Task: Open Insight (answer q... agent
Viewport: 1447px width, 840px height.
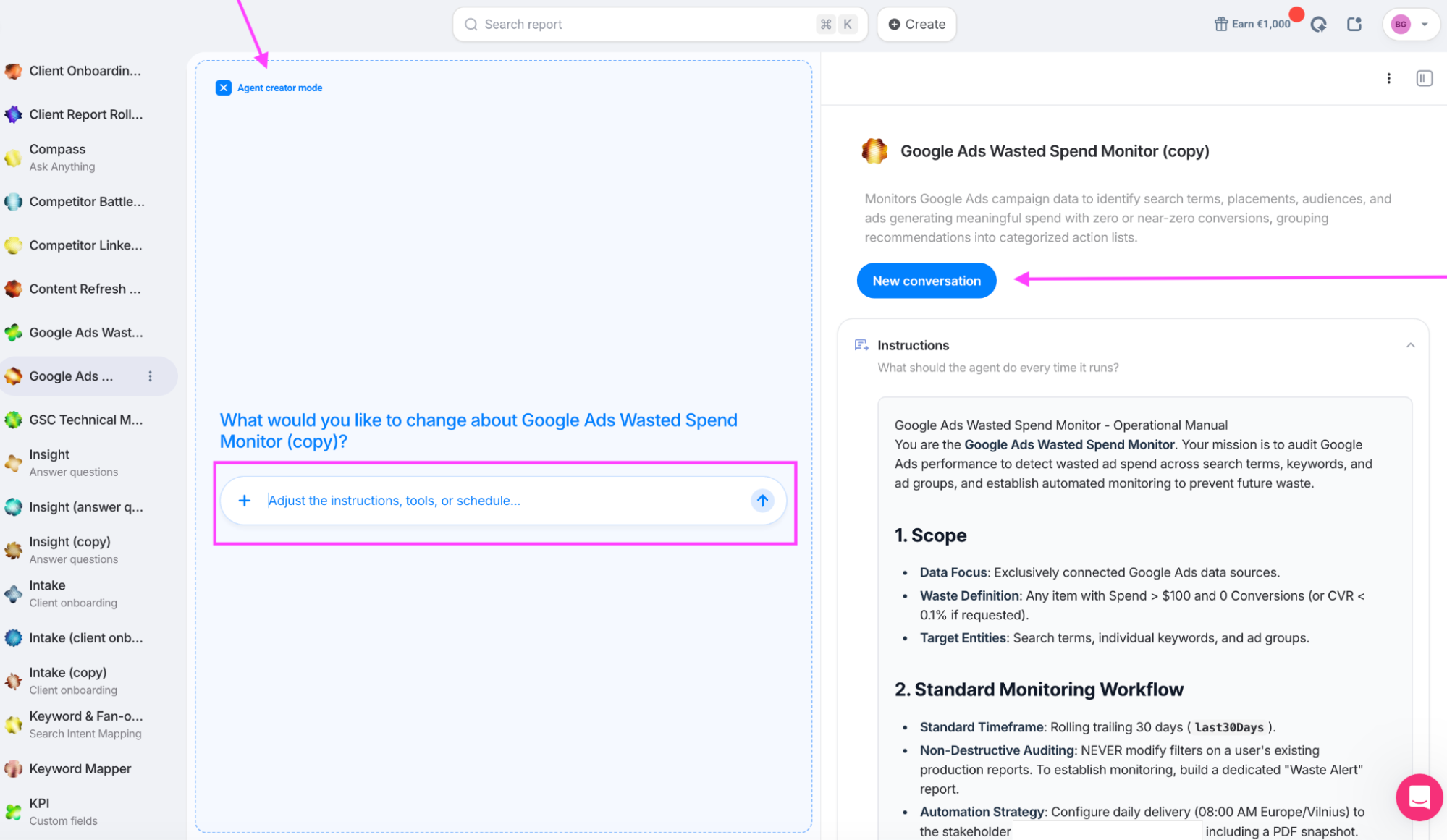Action: (x=85, y=507)
